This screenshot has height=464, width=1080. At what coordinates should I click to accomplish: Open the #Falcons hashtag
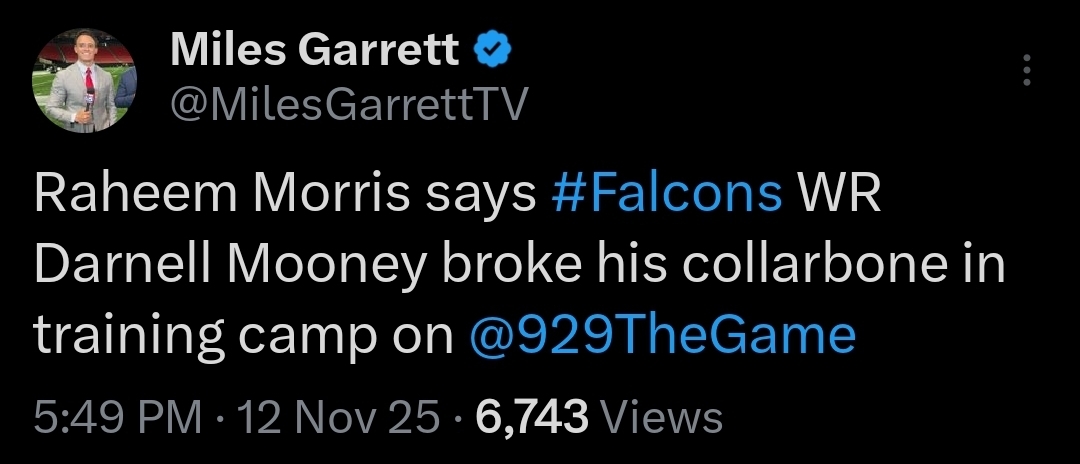pos(666,195)
